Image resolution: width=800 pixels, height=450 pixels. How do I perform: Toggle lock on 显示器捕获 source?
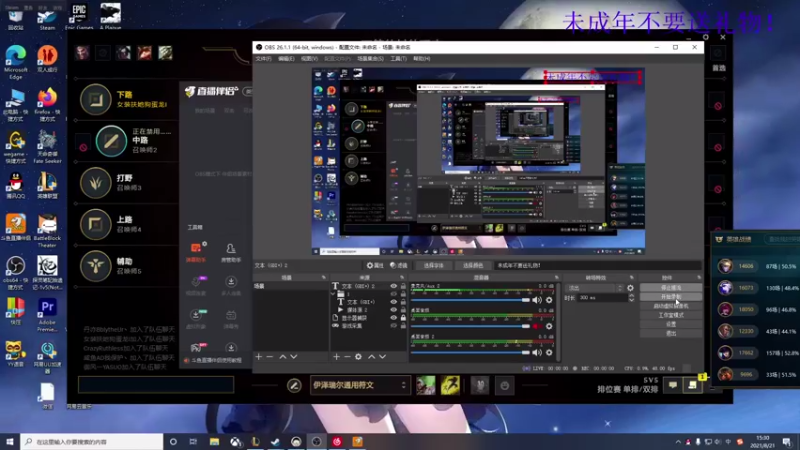point(403,317)
